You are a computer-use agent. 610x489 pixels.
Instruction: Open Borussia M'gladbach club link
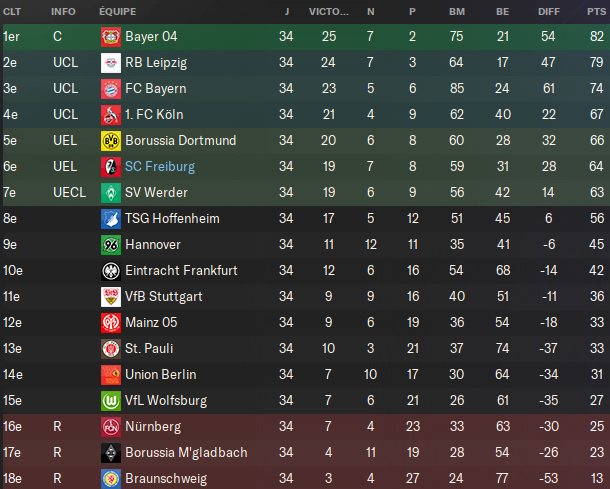click(x=186, y=452)
